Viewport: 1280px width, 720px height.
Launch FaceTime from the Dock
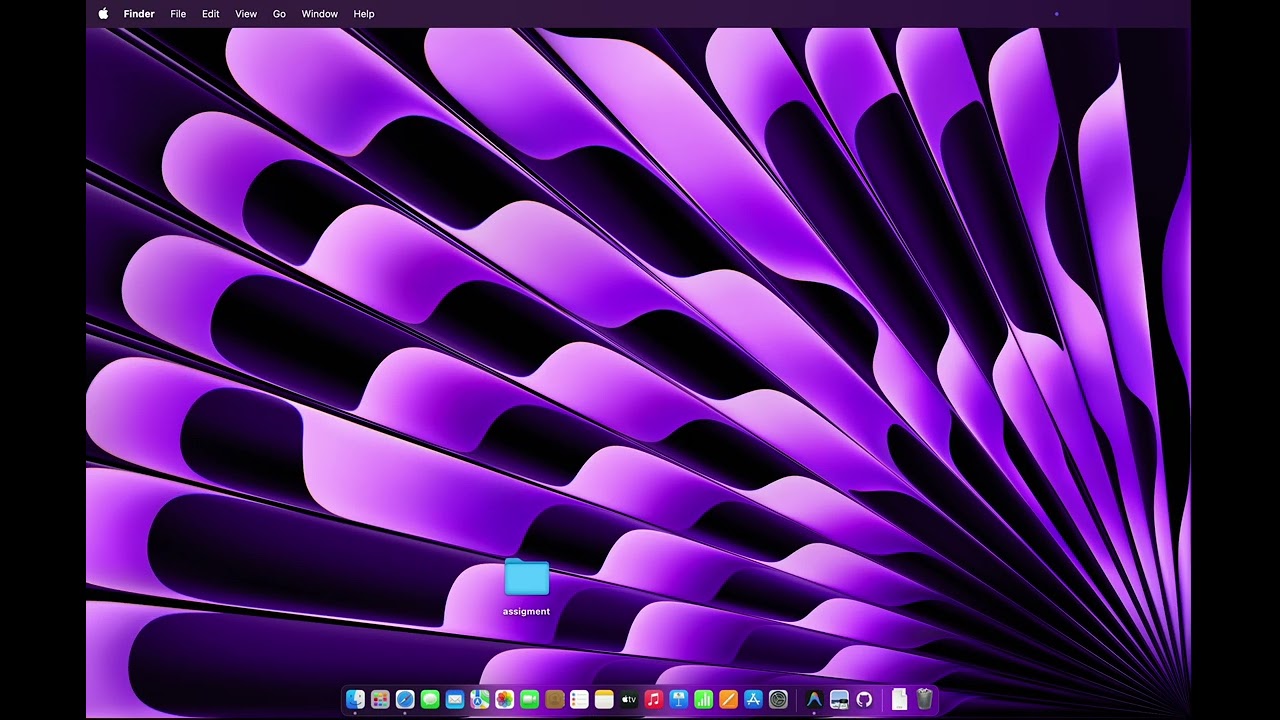tap(529, 699)
